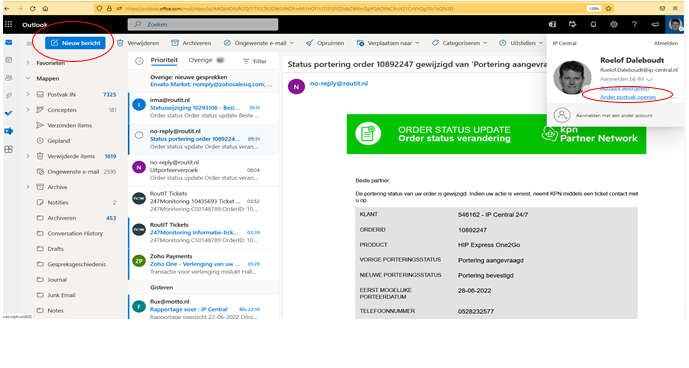Open the help question mark icon
This screenshot has height=368, width=689.
[634, 24]
